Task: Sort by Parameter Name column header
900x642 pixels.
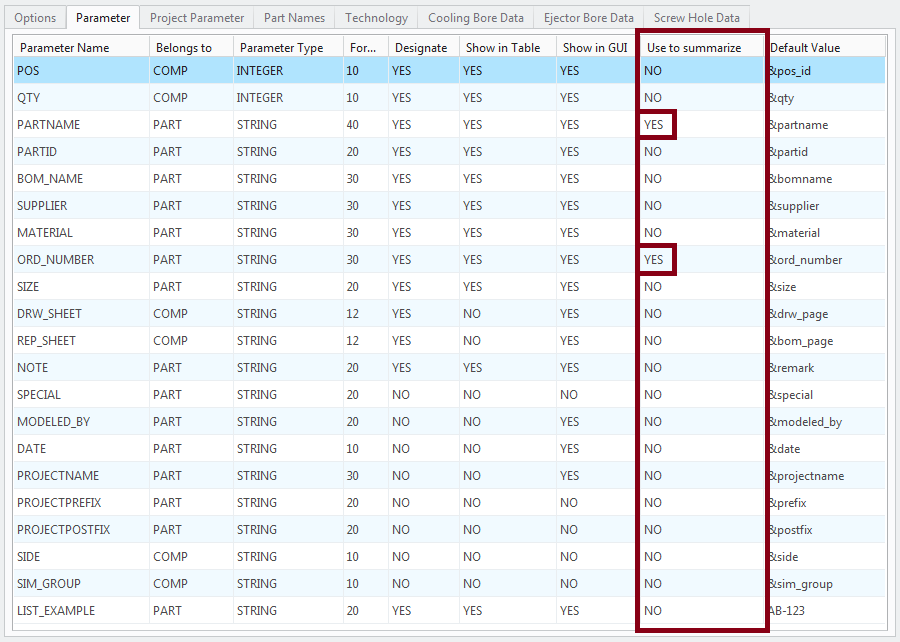Action: pyautogui.click(x=78, y=47)
